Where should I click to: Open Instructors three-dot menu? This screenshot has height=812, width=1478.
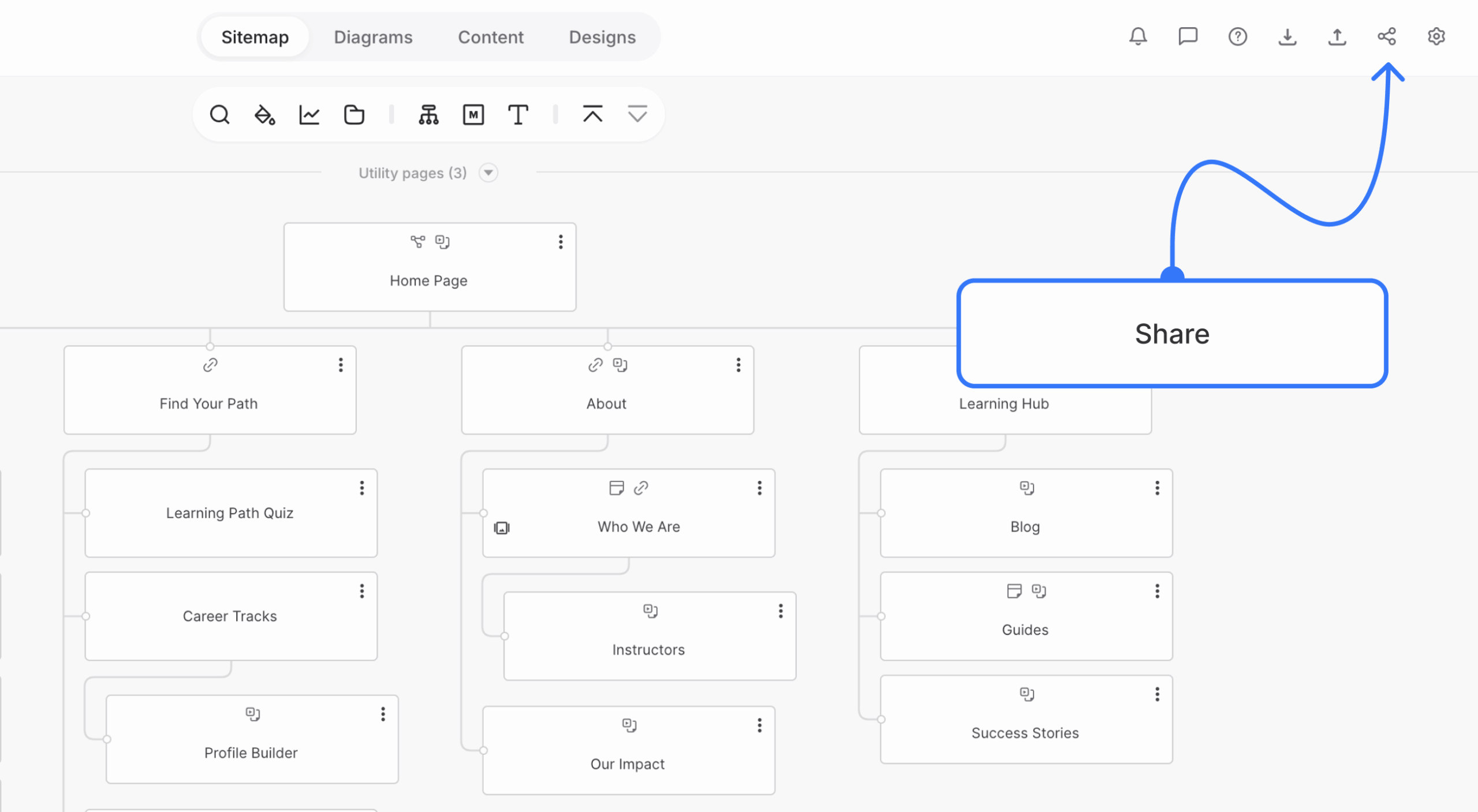tap(781, 611)
